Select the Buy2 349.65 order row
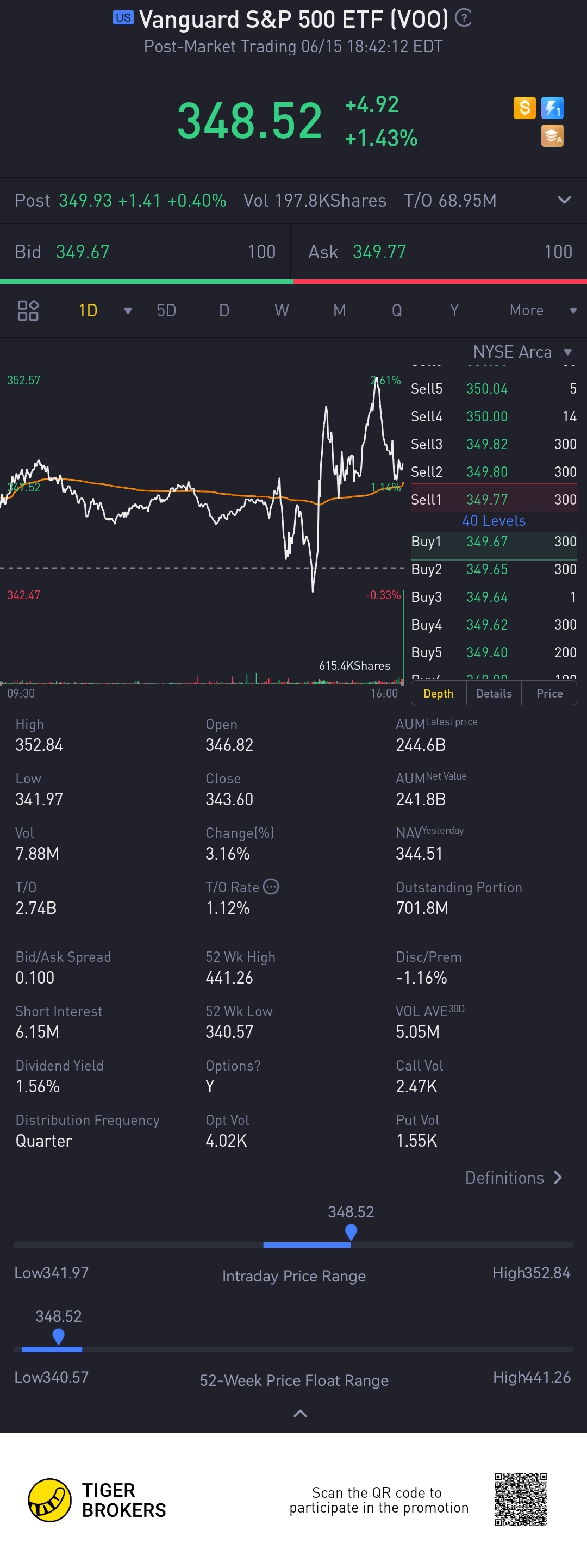This screenshot has width=587, height=1568. click(494, 569)
